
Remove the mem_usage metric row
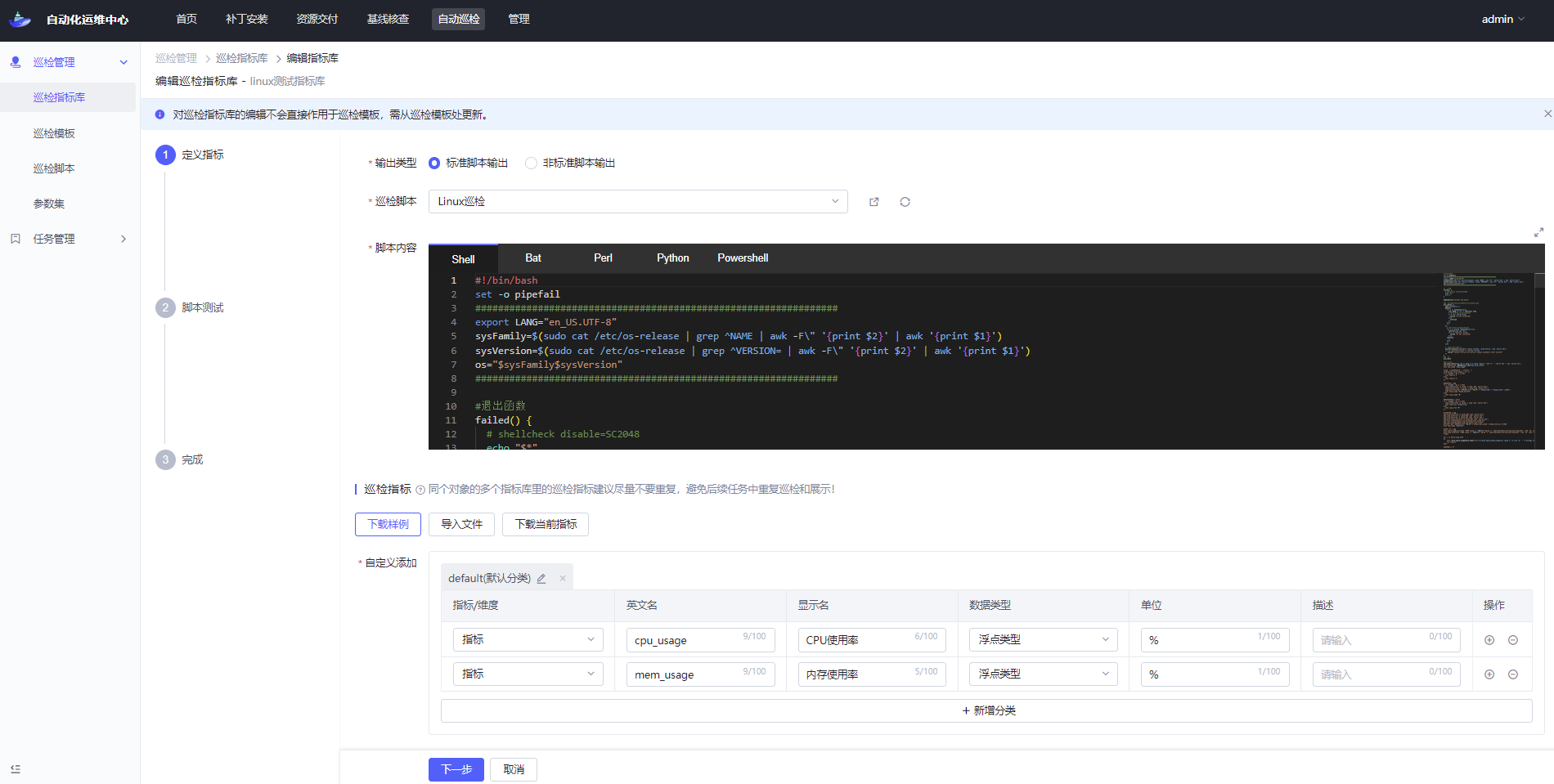1512,674
